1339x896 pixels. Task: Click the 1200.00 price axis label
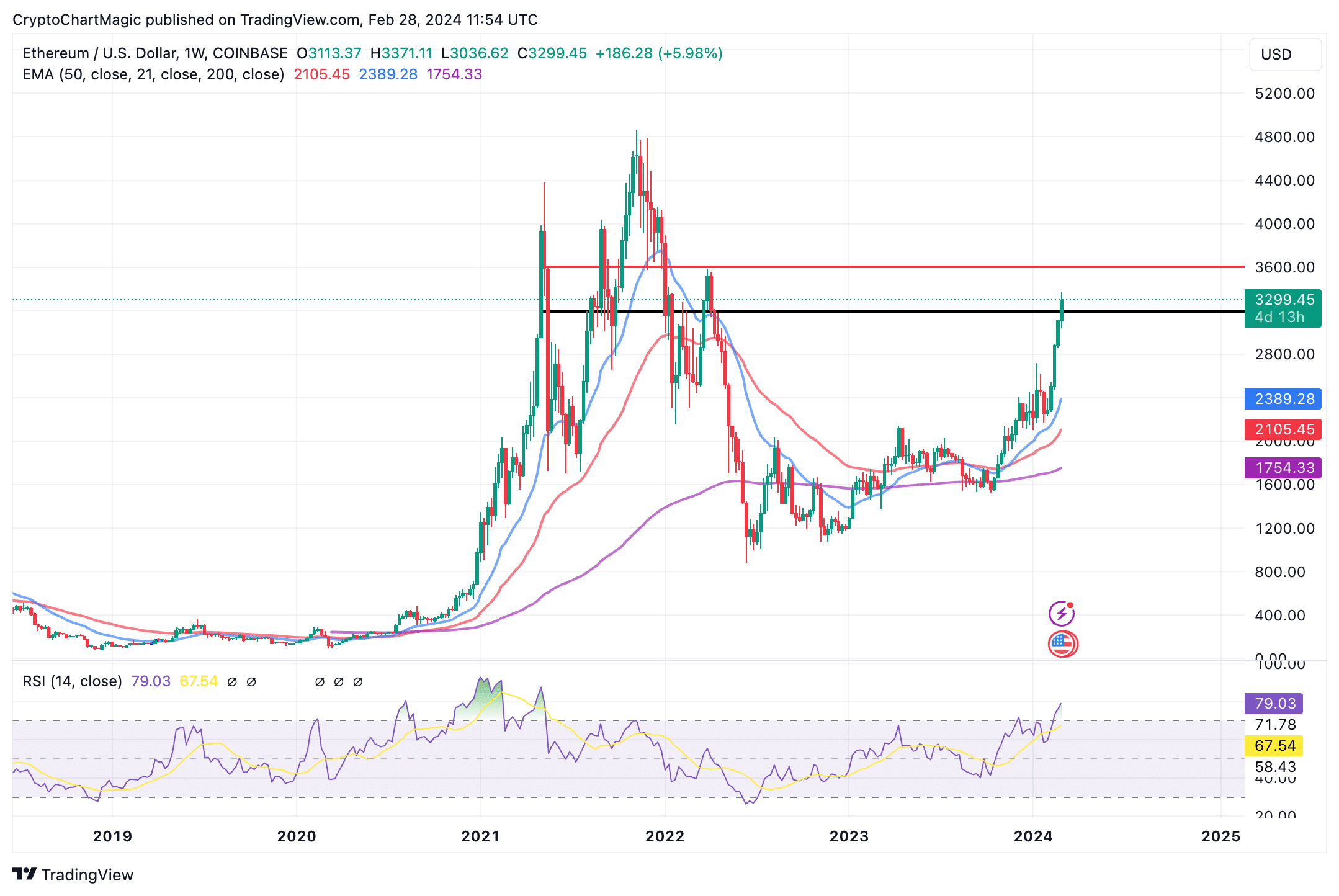[1284, 529]
